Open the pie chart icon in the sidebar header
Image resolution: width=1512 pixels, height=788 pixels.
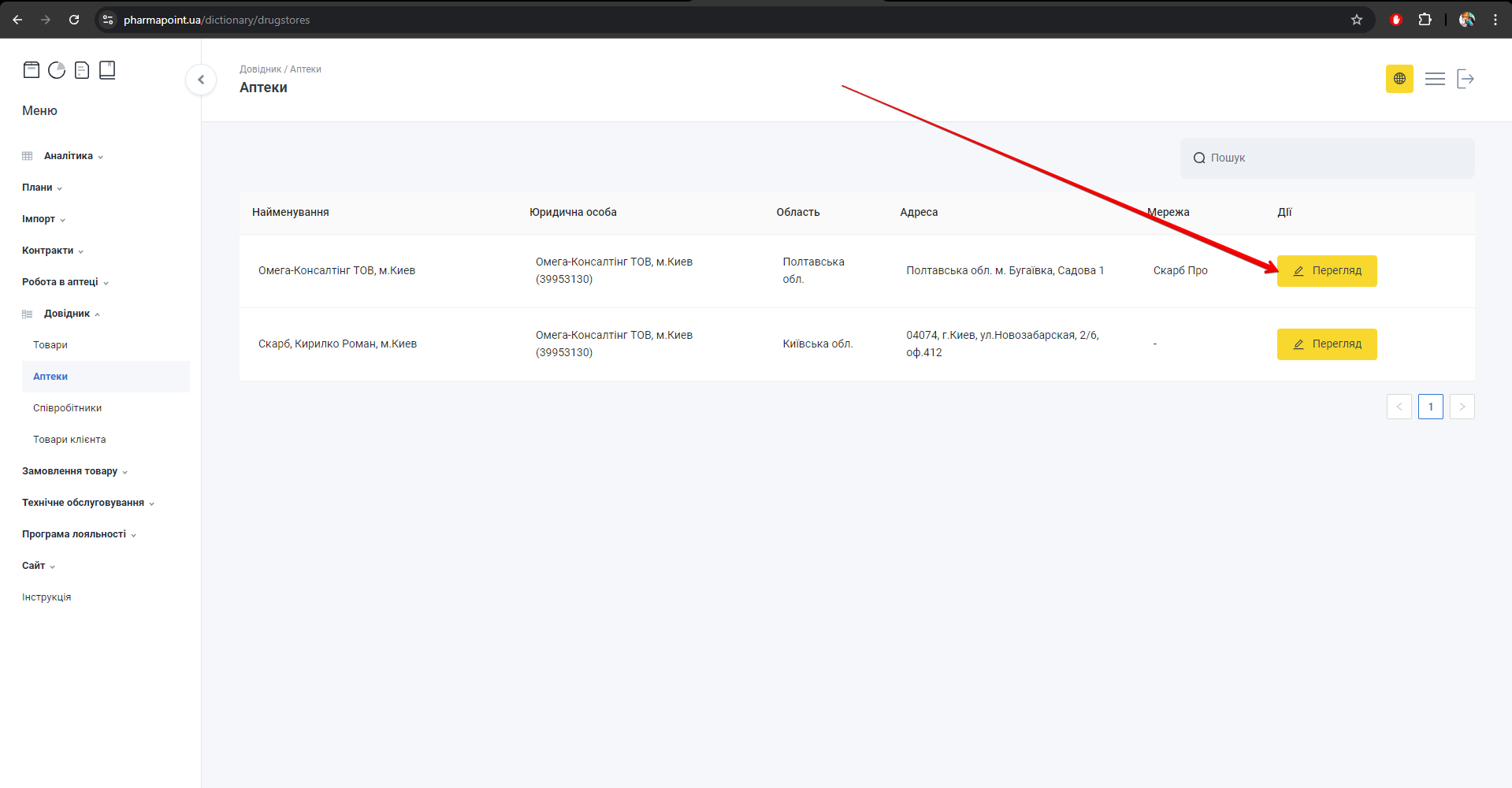(57, 70)
